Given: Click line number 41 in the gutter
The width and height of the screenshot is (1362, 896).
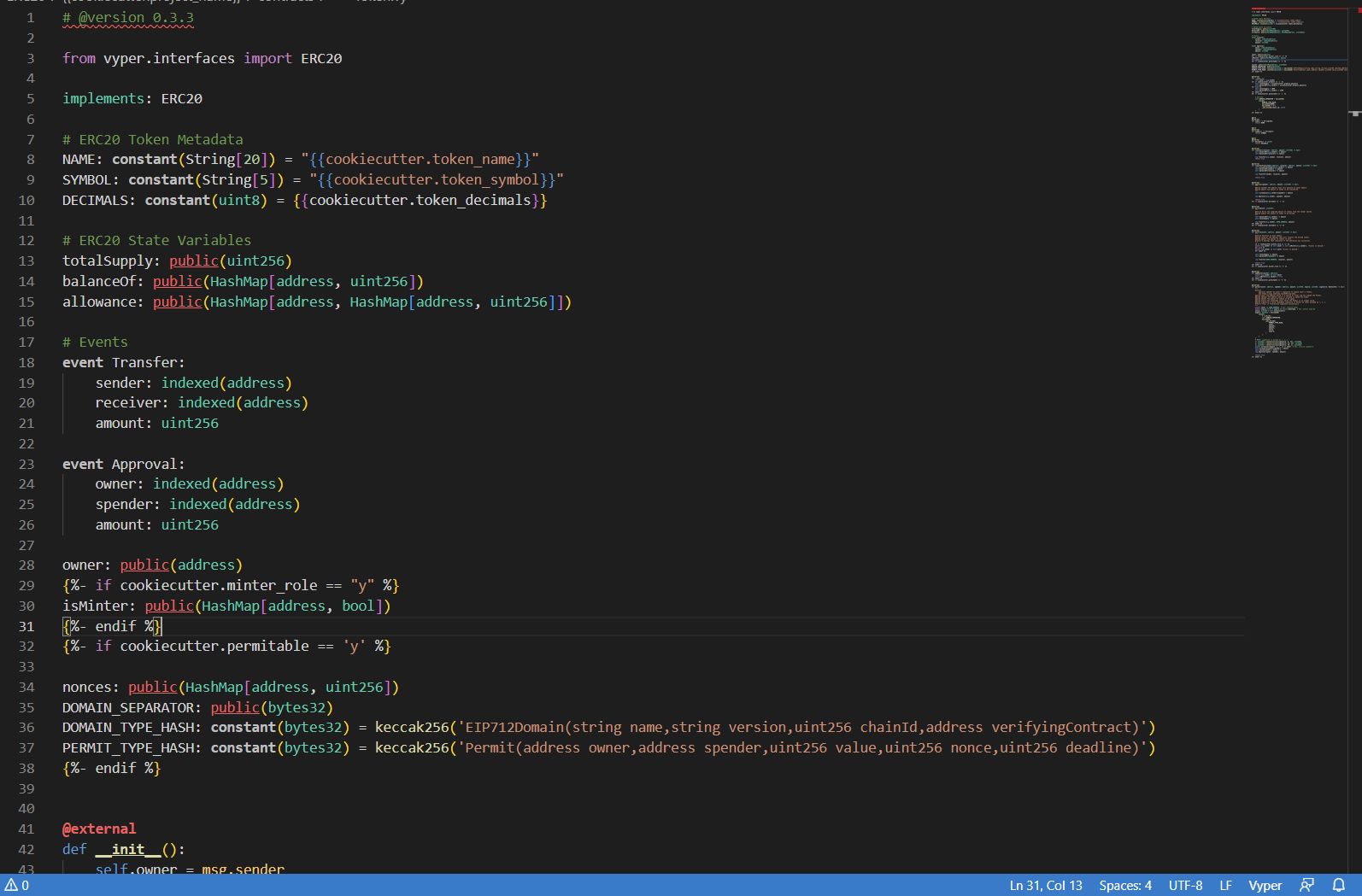Looking at the screenshot, I should [26, 829].
